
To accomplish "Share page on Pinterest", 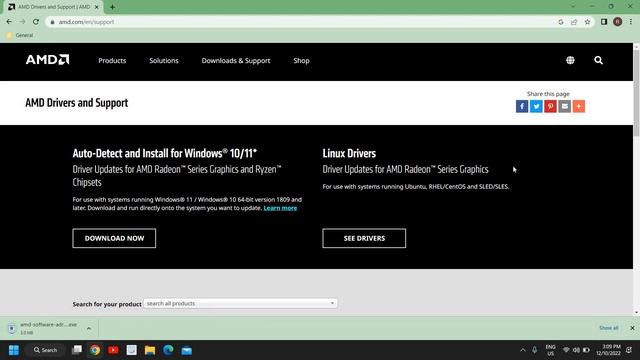I will point(550,106).
